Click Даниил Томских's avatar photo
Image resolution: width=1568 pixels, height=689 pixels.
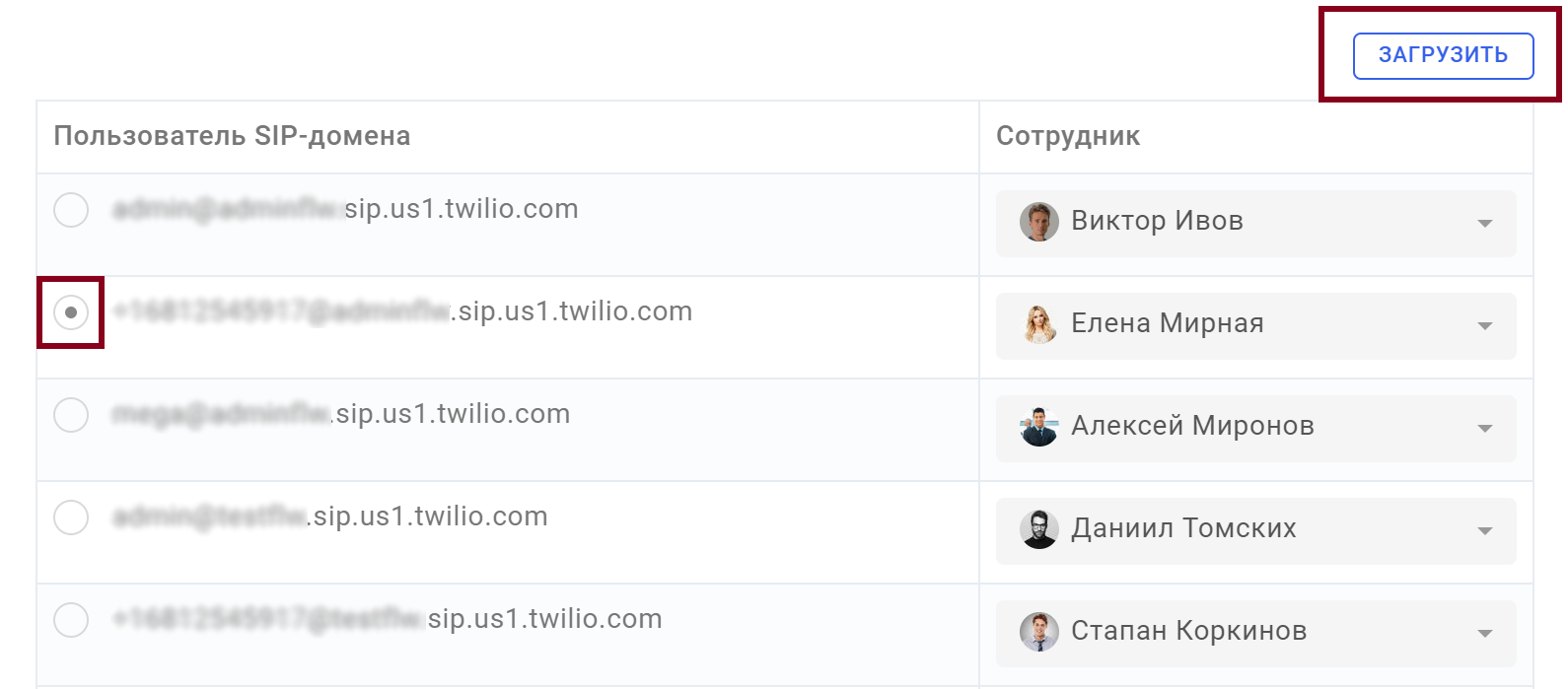click(1038, 529)
